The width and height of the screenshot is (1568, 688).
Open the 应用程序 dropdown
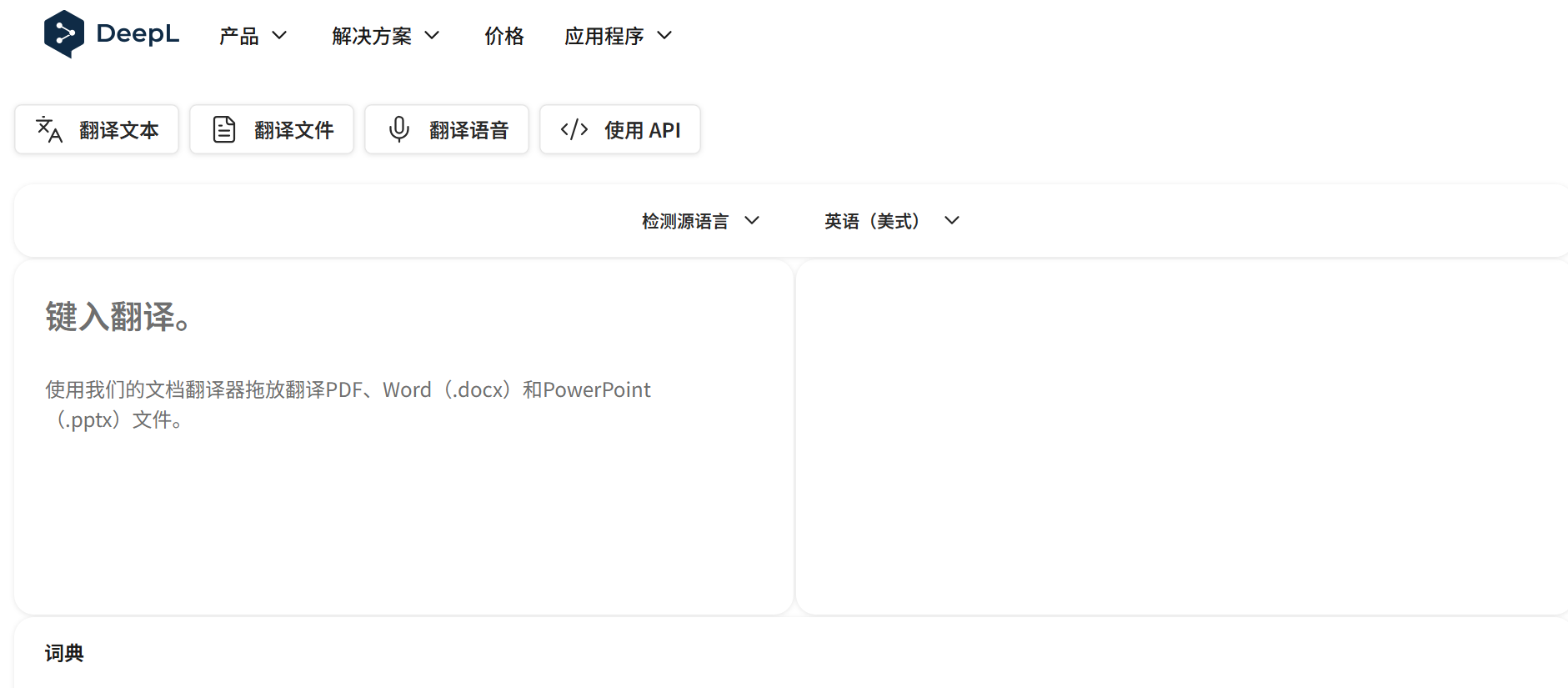pos(619,36)
